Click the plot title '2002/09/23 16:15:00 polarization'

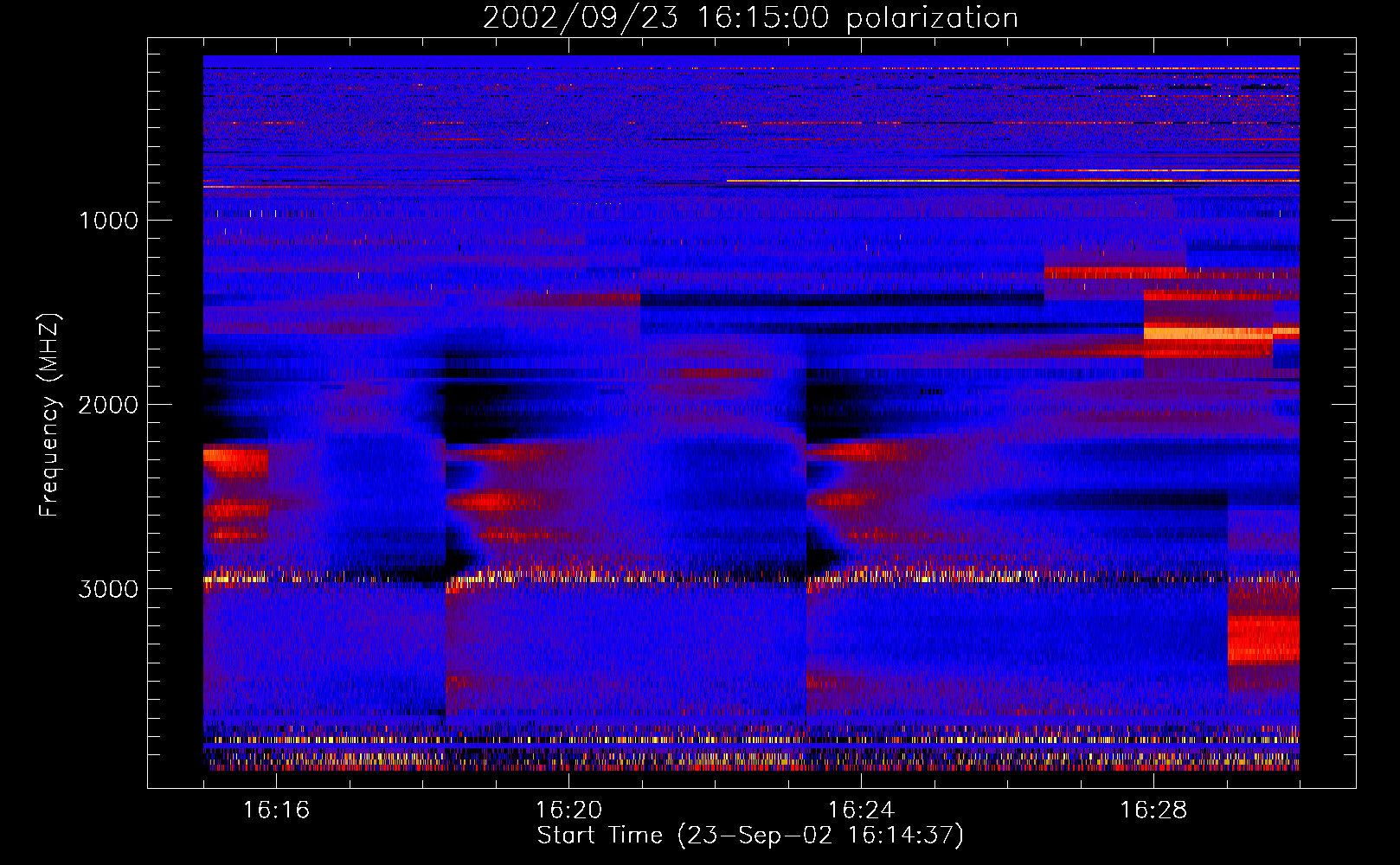click(750, 18)
